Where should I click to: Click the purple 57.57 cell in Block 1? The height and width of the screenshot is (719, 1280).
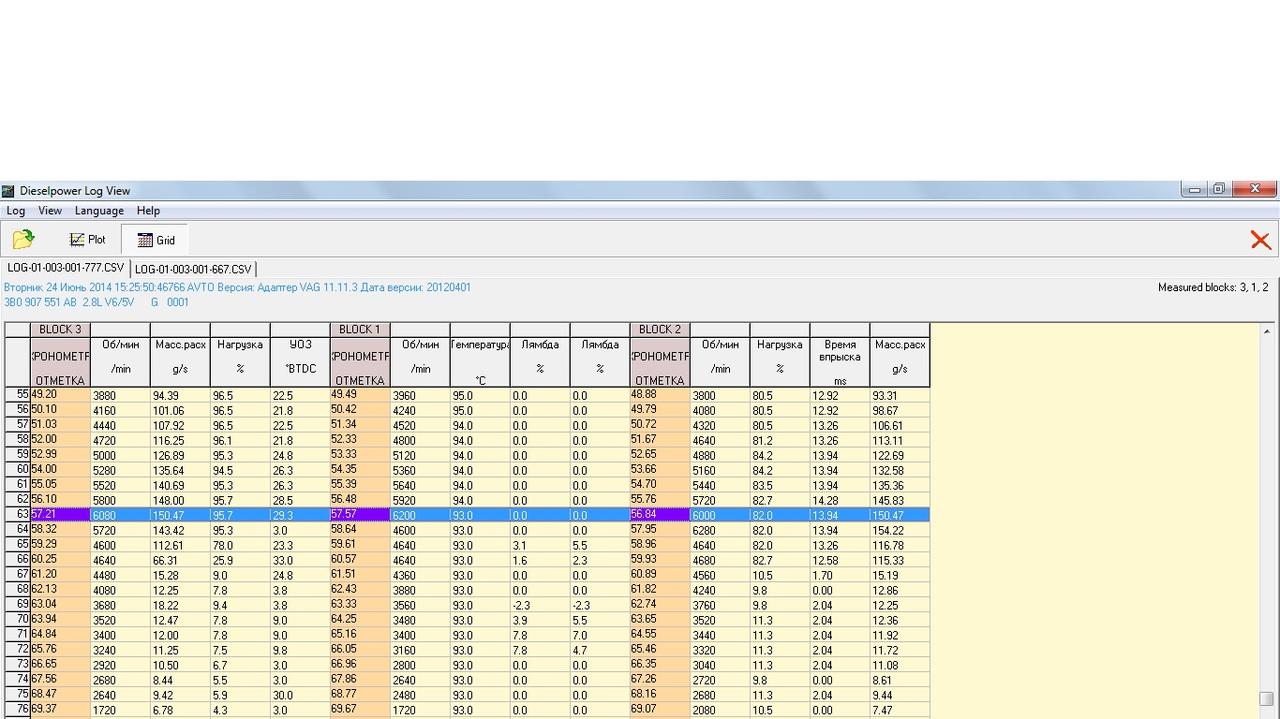[359, 514]
